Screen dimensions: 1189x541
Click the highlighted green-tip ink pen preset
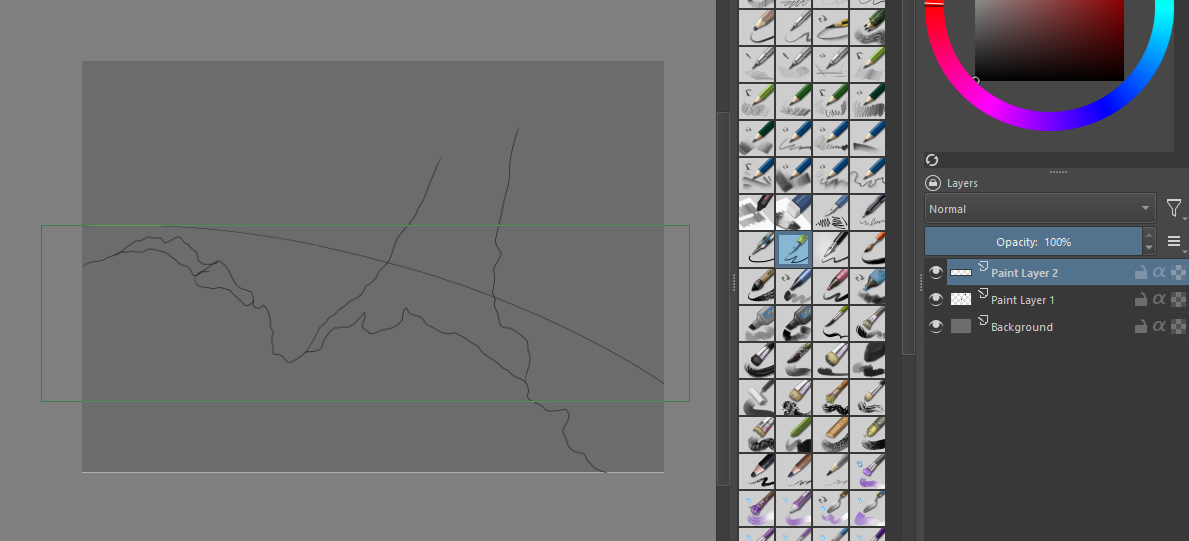(x=793, y=250)
